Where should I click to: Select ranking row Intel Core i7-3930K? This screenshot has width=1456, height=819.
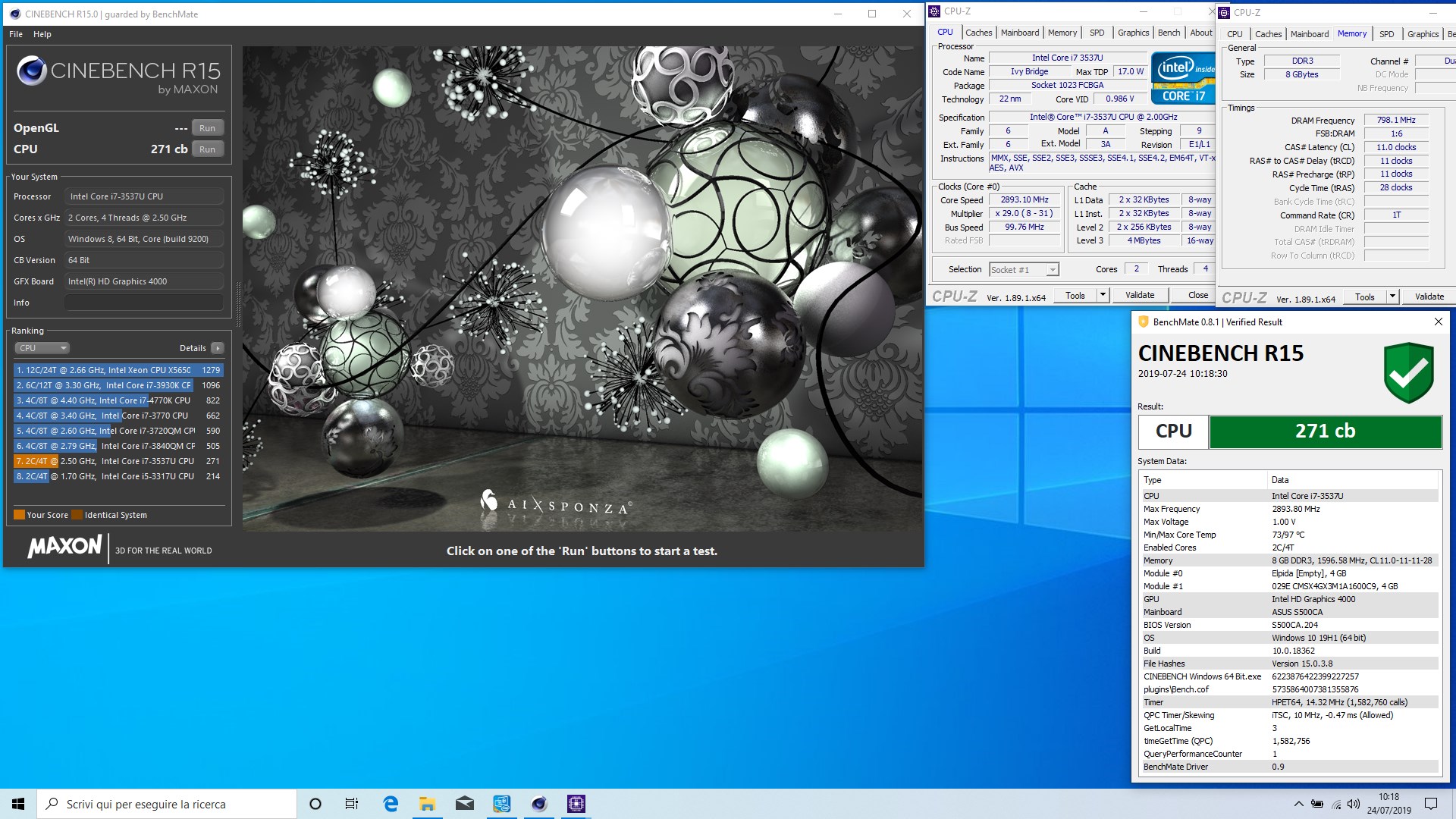point(118,385)
